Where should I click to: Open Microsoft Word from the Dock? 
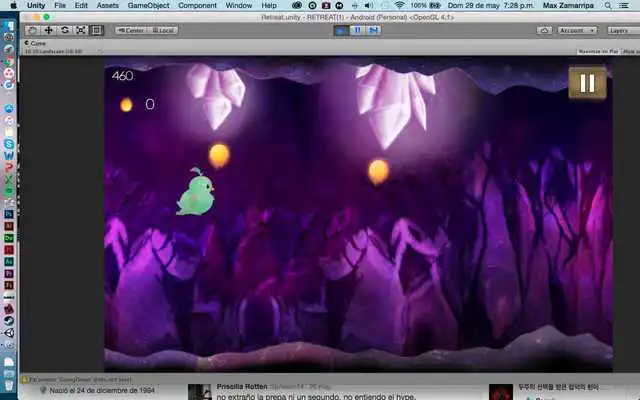pos(9,156)
